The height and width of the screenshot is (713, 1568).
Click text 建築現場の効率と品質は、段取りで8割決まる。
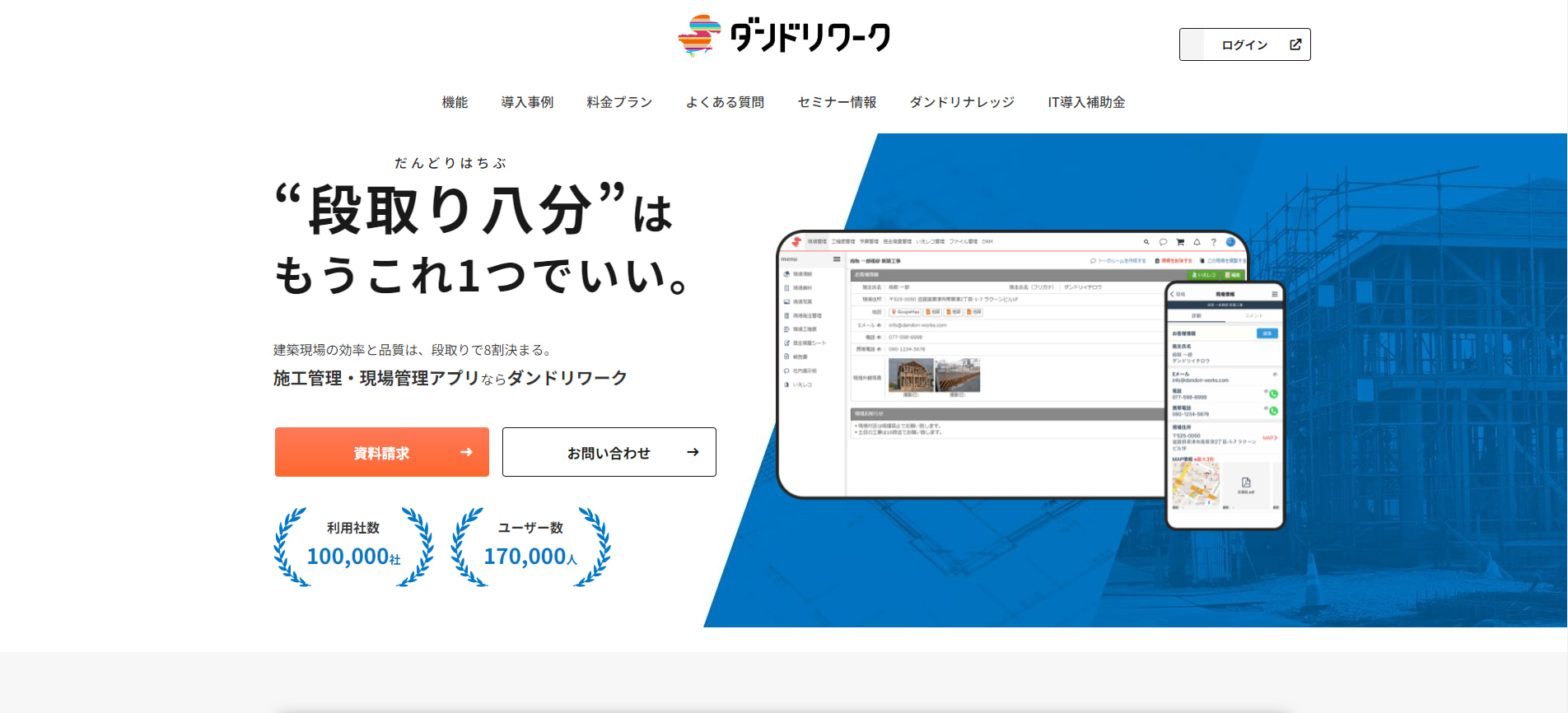(x=413, y=350)
